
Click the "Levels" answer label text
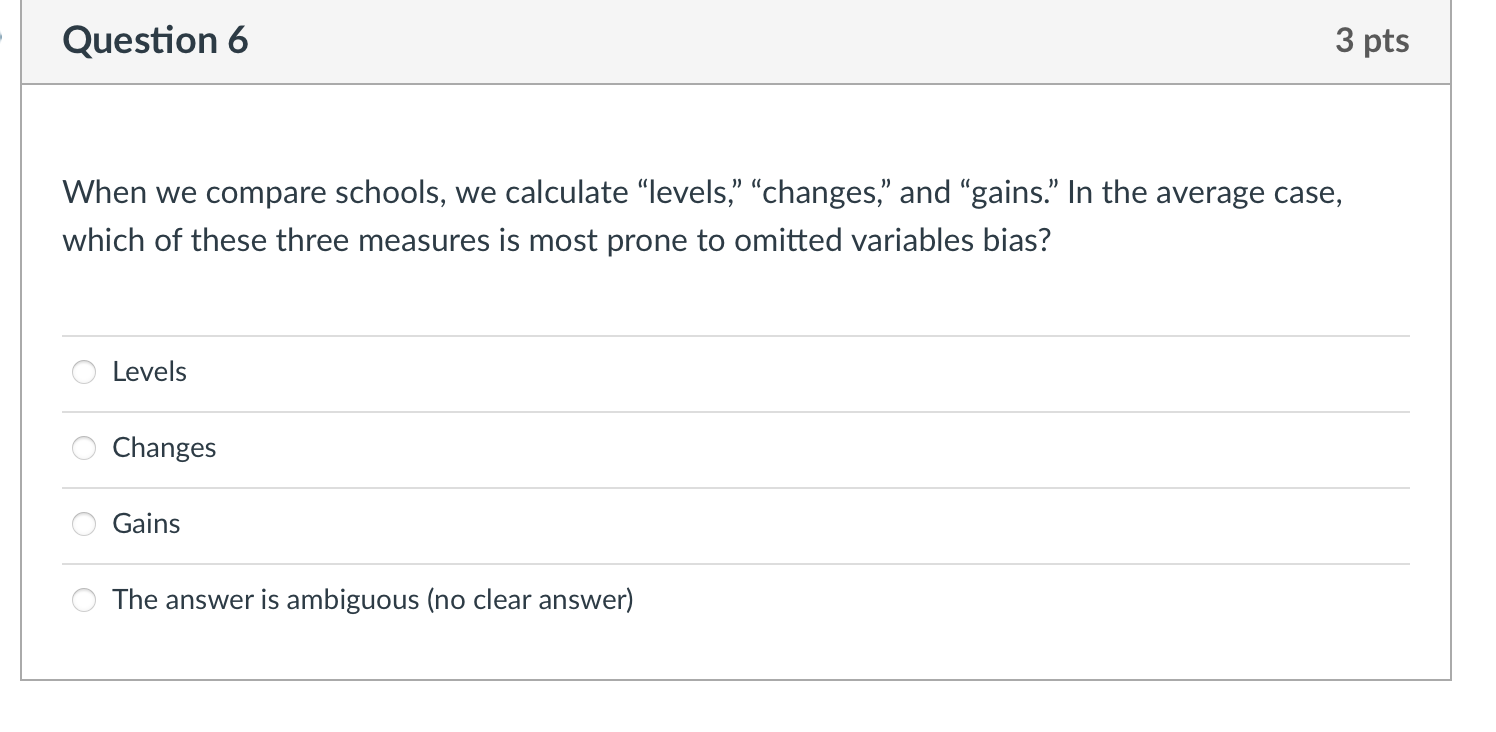149,371
